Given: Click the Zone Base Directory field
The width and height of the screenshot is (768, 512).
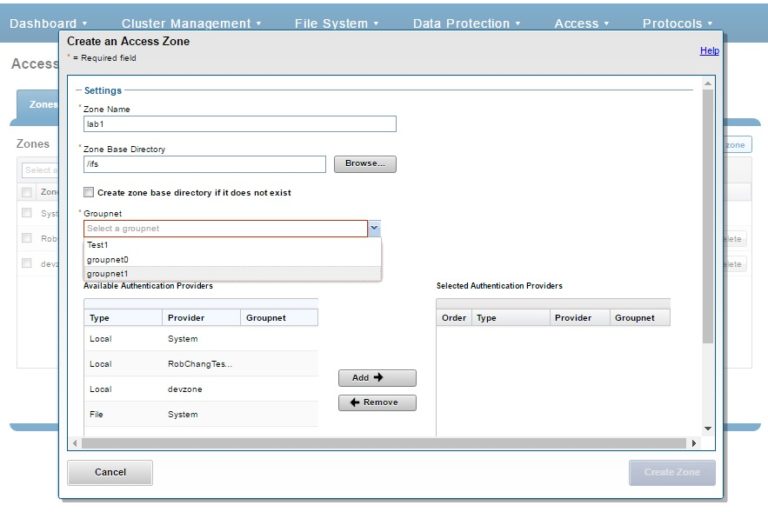Looking at the screenshot, I should point(205,164).
